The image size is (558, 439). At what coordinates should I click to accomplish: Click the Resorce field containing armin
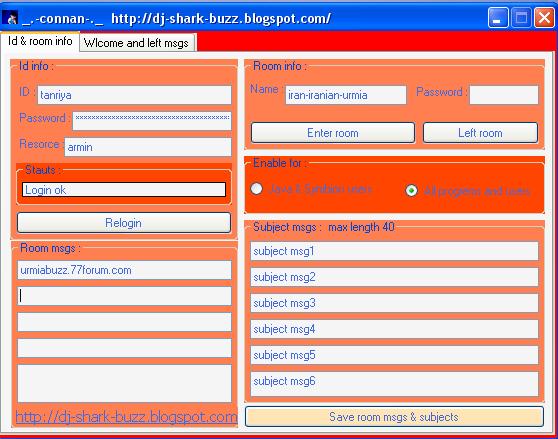tap(148, 147)
